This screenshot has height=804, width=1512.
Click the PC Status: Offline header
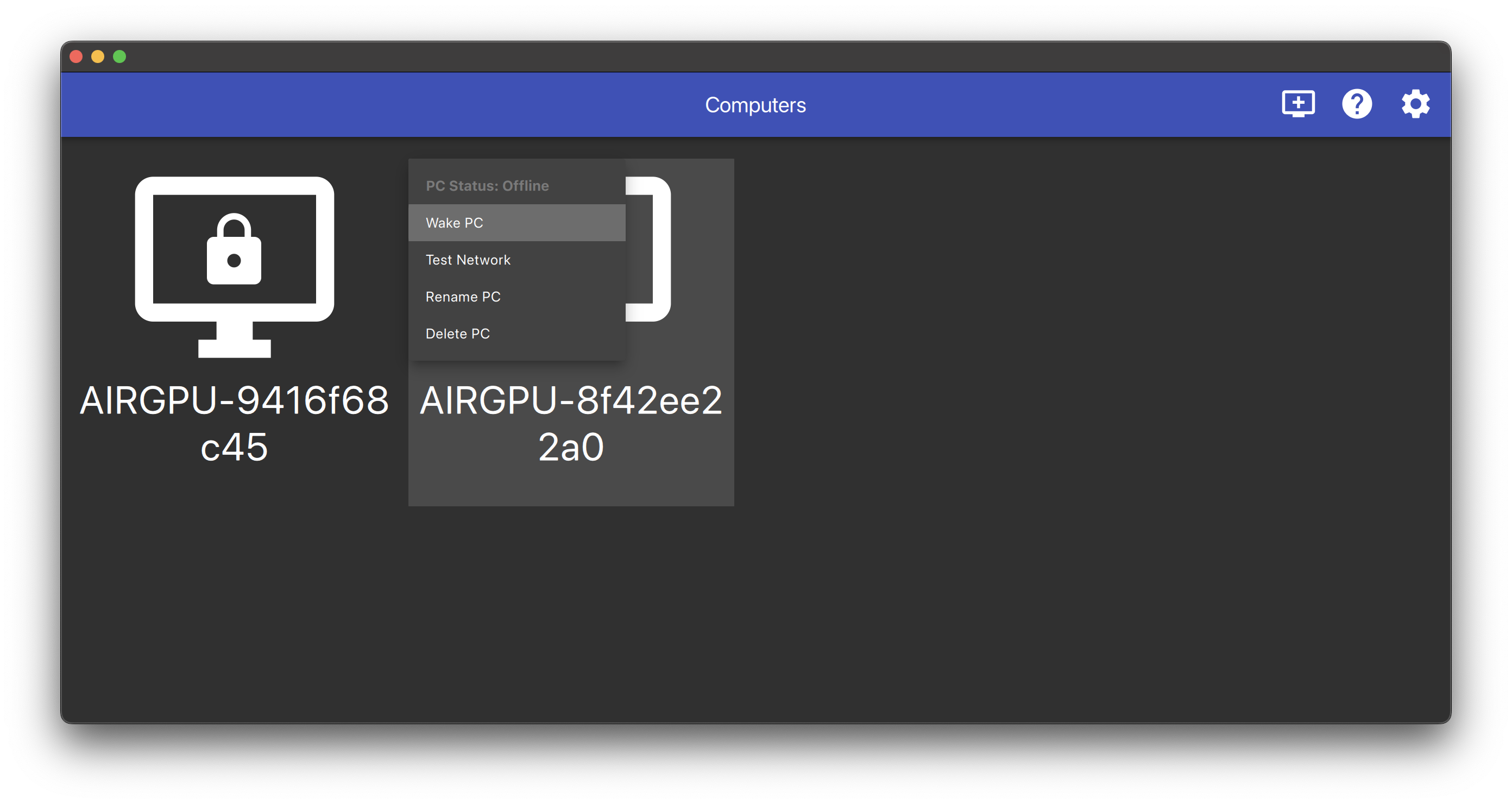[487, 186]
